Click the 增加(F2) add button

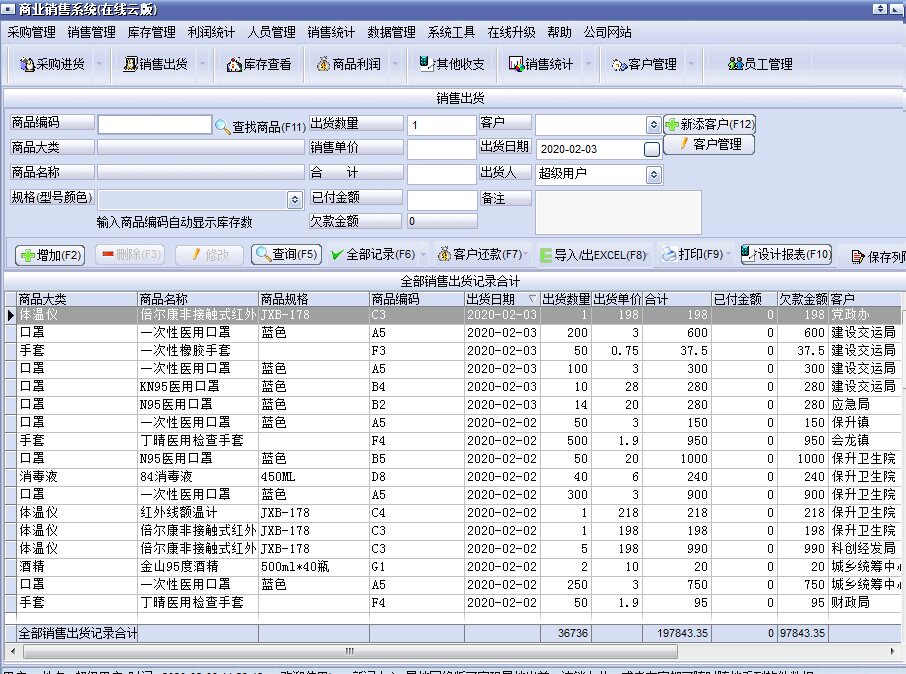[49, 255]
